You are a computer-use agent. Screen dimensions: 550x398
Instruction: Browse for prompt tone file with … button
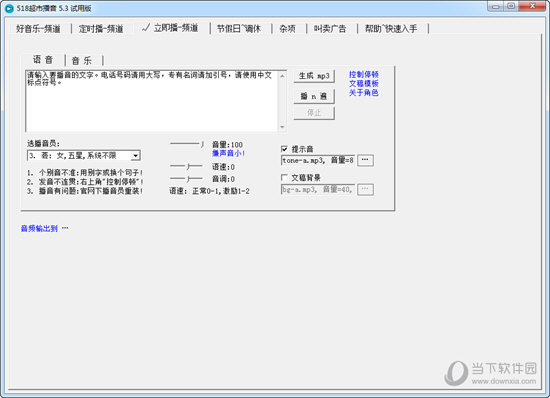coord(365,160)
